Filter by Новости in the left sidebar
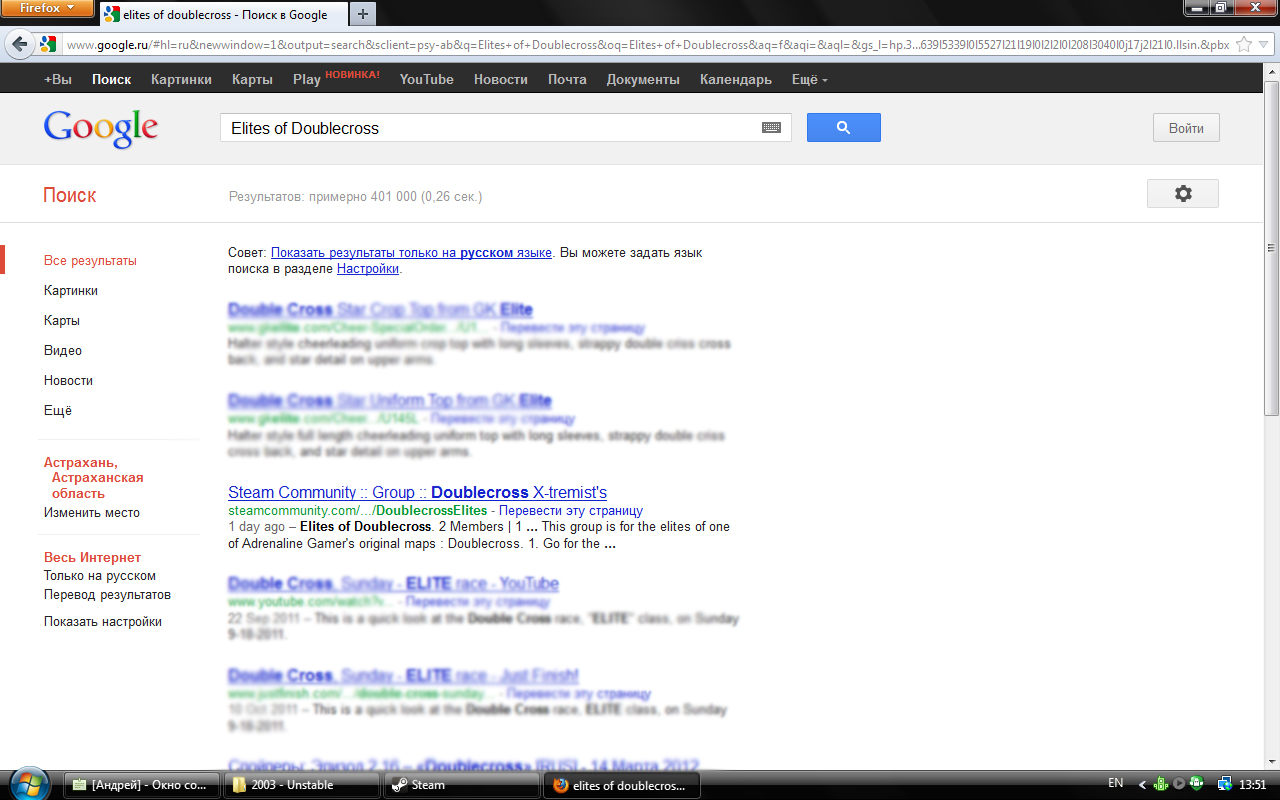 point(68,381)
